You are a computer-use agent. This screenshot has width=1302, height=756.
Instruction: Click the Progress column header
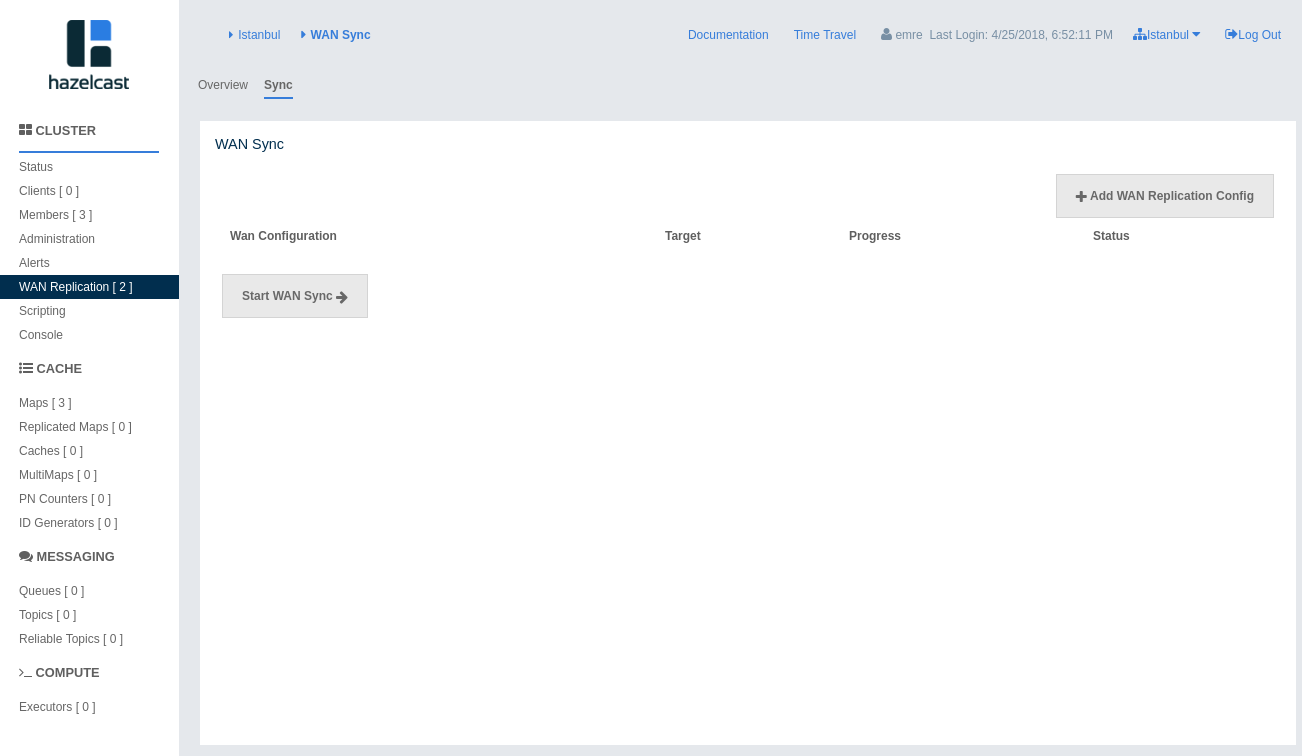pos(875,236)
